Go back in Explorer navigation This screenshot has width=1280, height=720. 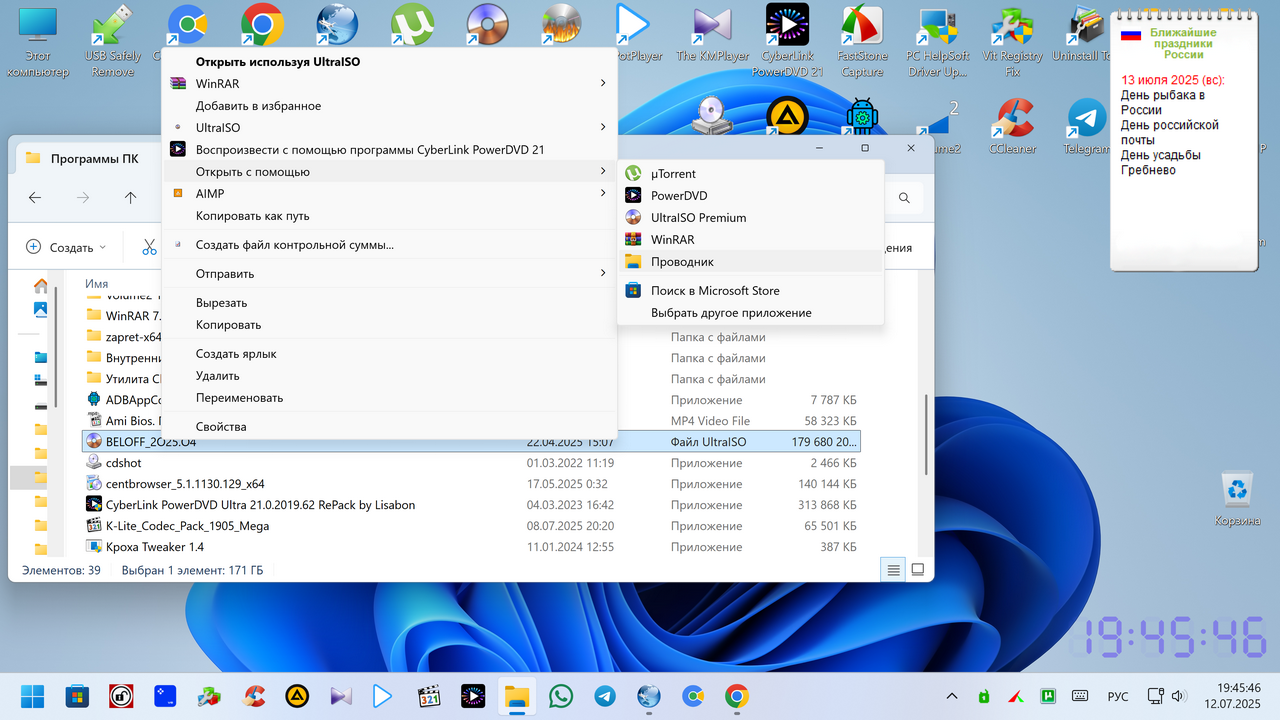pyautogui.click(x=35, y=198)
